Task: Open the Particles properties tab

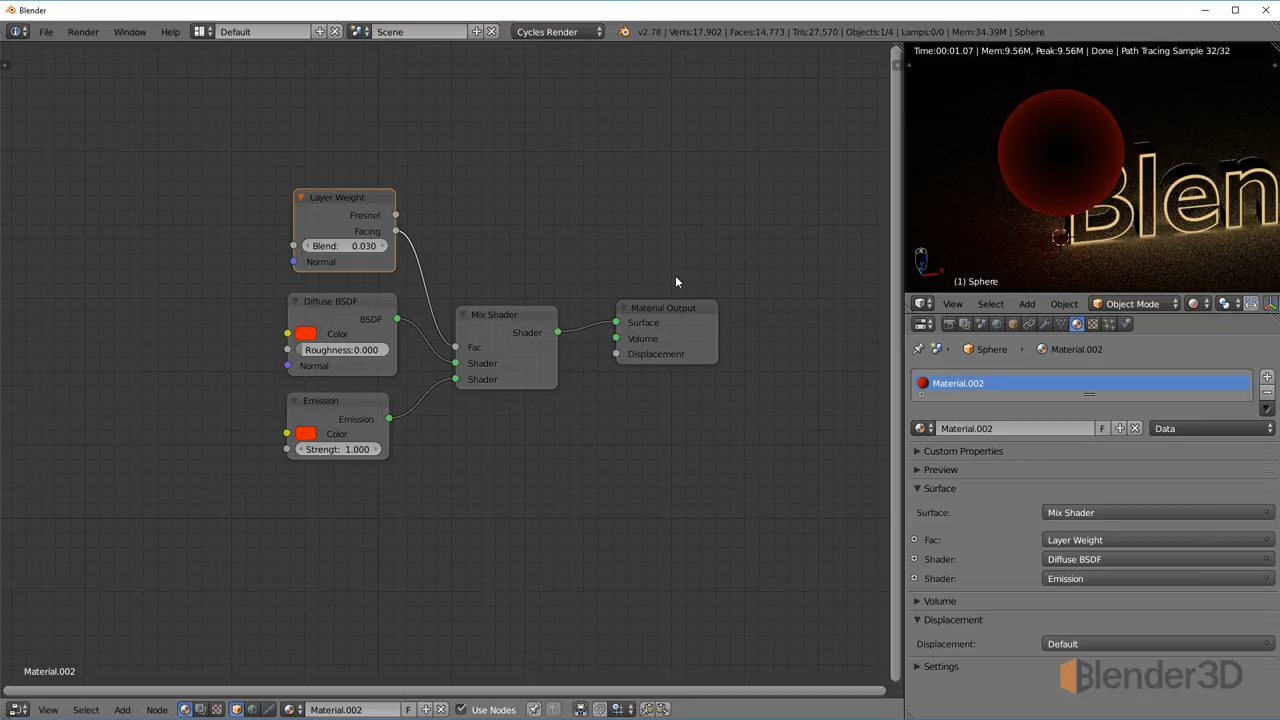Action: point(1109,324)
